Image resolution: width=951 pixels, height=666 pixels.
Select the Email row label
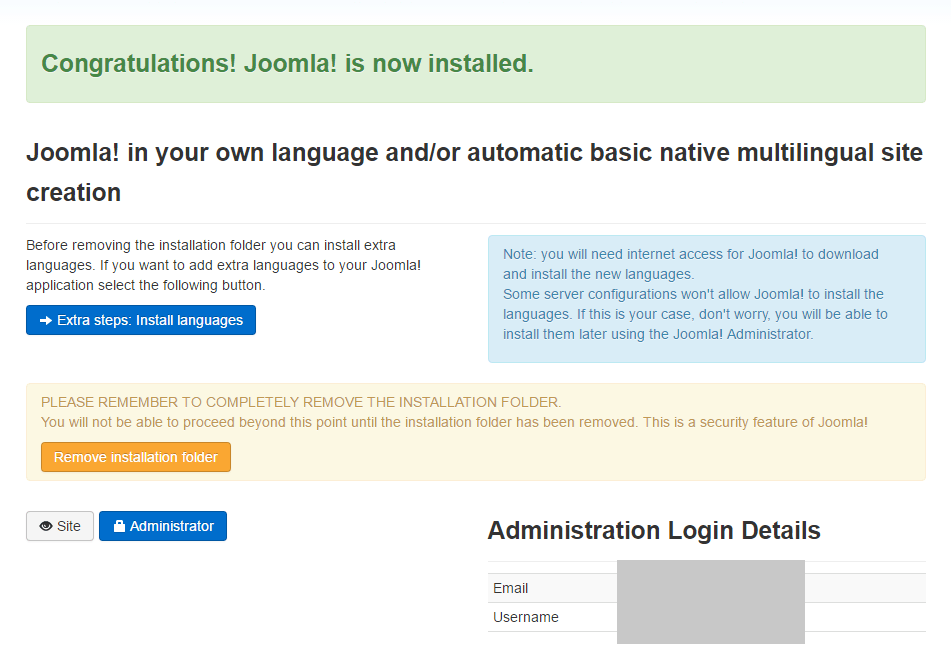[511, 588]
